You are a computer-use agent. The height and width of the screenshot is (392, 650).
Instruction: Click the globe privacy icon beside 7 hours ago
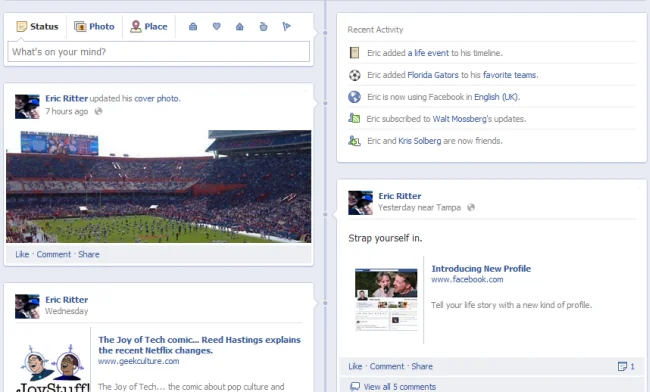[x=98, y=111]
